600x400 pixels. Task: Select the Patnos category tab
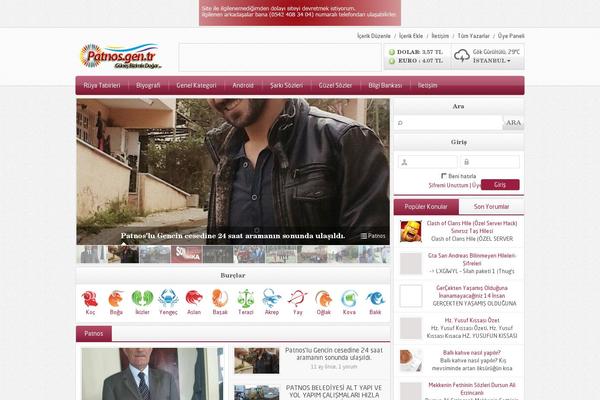coord(94,334)
